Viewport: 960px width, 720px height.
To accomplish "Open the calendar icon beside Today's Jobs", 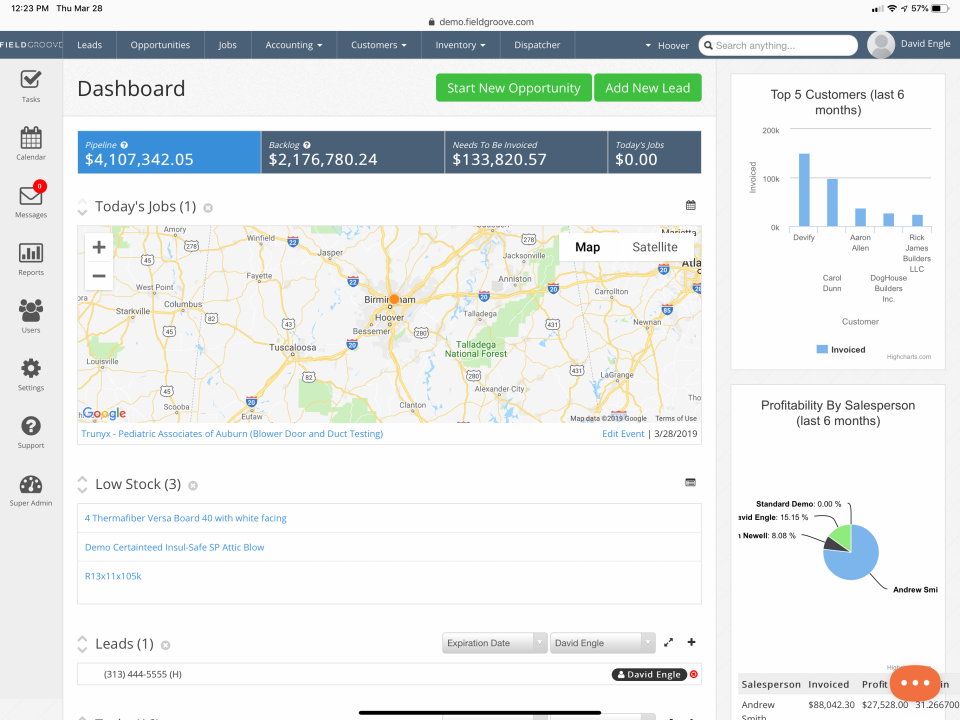I will pos(690,204).
